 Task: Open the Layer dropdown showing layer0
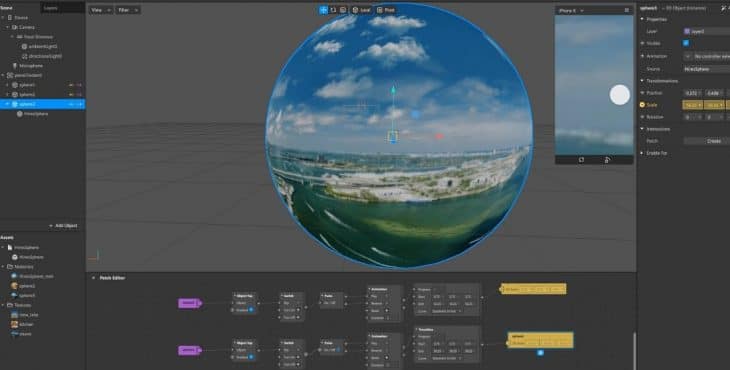point(706,31)
